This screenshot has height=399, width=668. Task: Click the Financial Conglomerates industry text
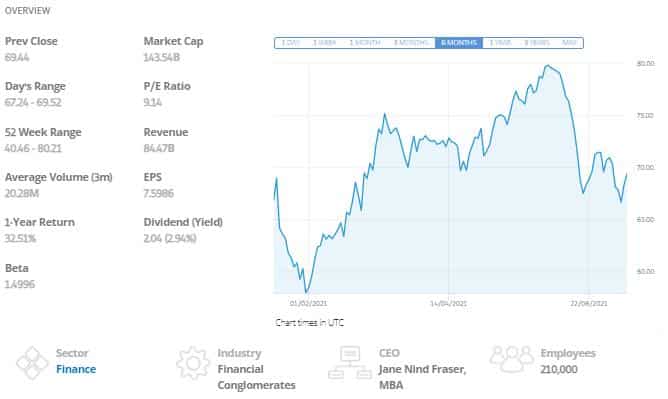pos(256,377)
